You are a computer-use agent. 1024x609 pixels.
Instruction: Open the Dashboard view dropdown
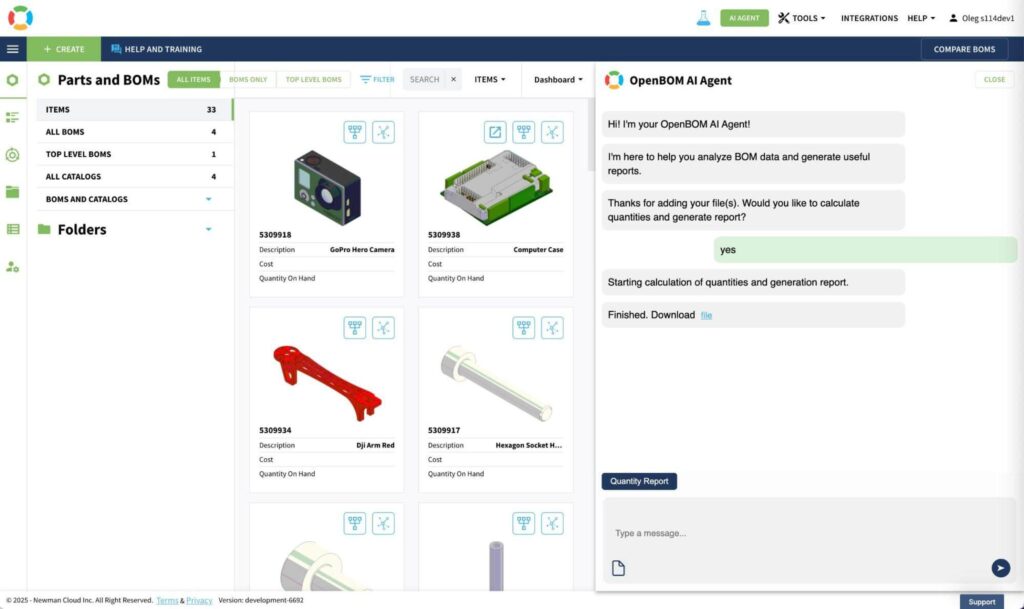558,80
